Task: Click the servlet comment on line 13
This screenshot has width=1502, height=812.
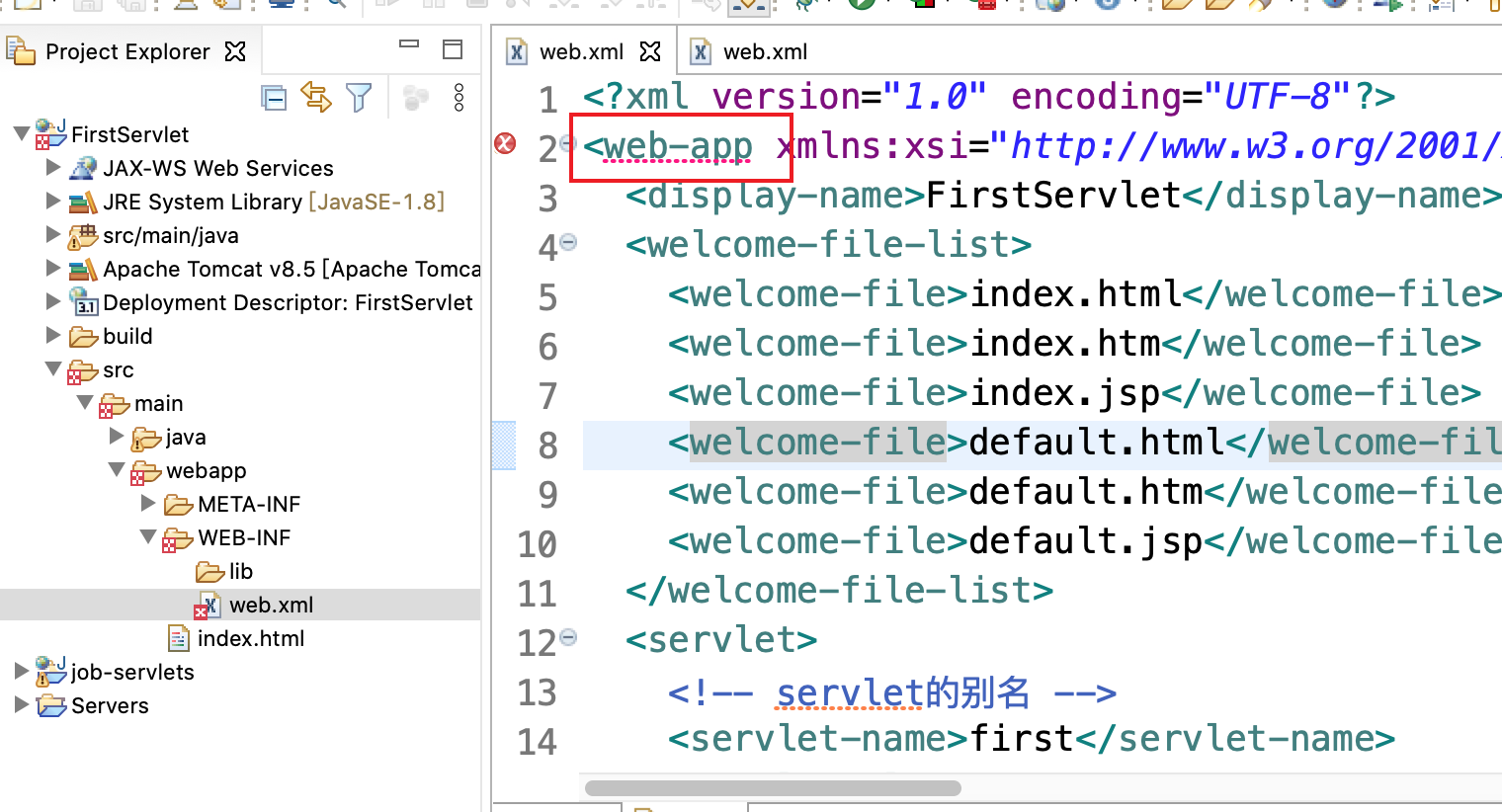Action: tap(892, 692)
